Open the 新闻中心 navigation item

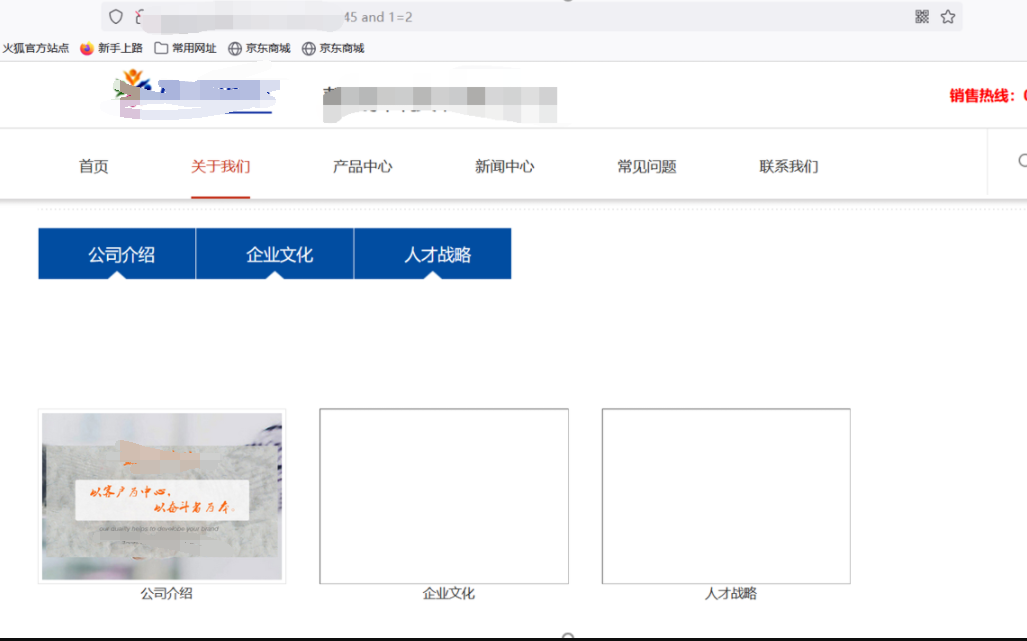tap(505, 166)
